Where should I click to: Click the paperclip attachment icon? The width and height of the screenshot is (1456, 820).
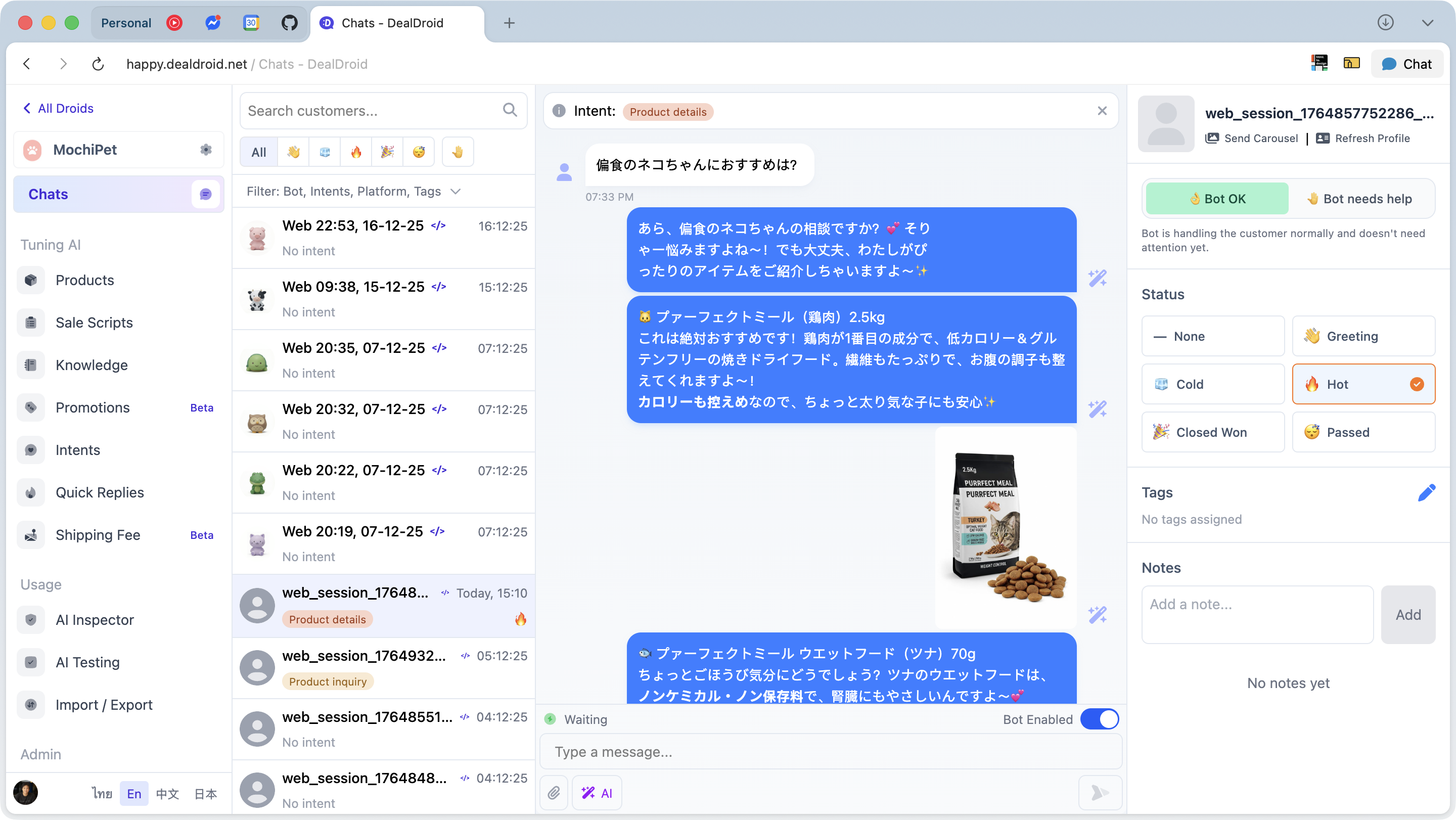(554, 792)
